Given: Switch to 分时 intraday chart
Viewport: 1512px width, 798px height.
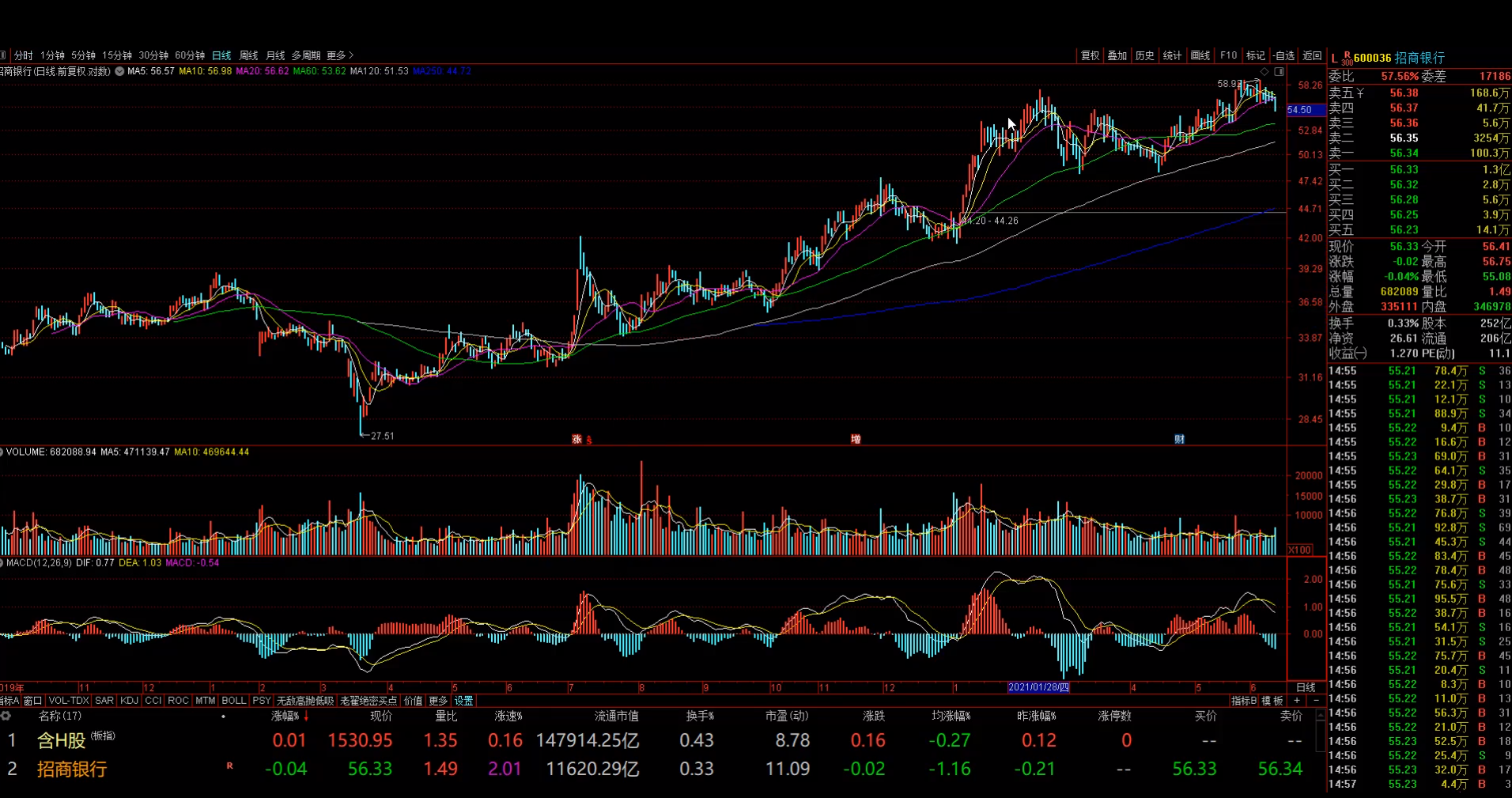Looking at the screenshot, I should click(24, 55).
